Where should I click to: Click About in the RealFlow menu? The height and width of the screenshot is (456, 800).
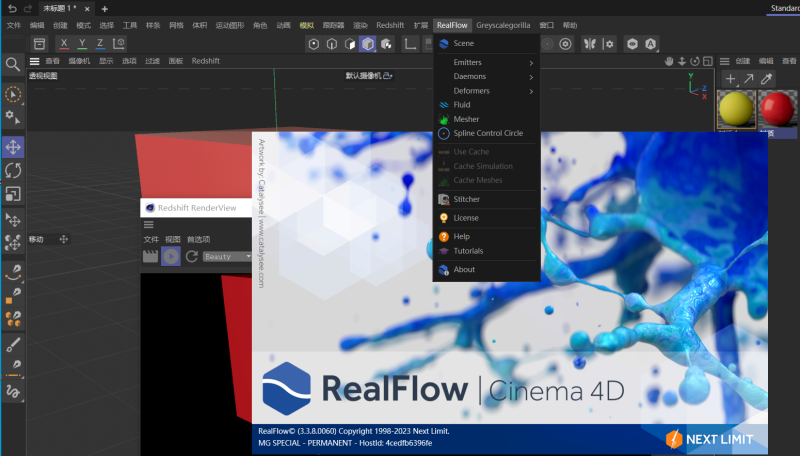pos(487,269)
